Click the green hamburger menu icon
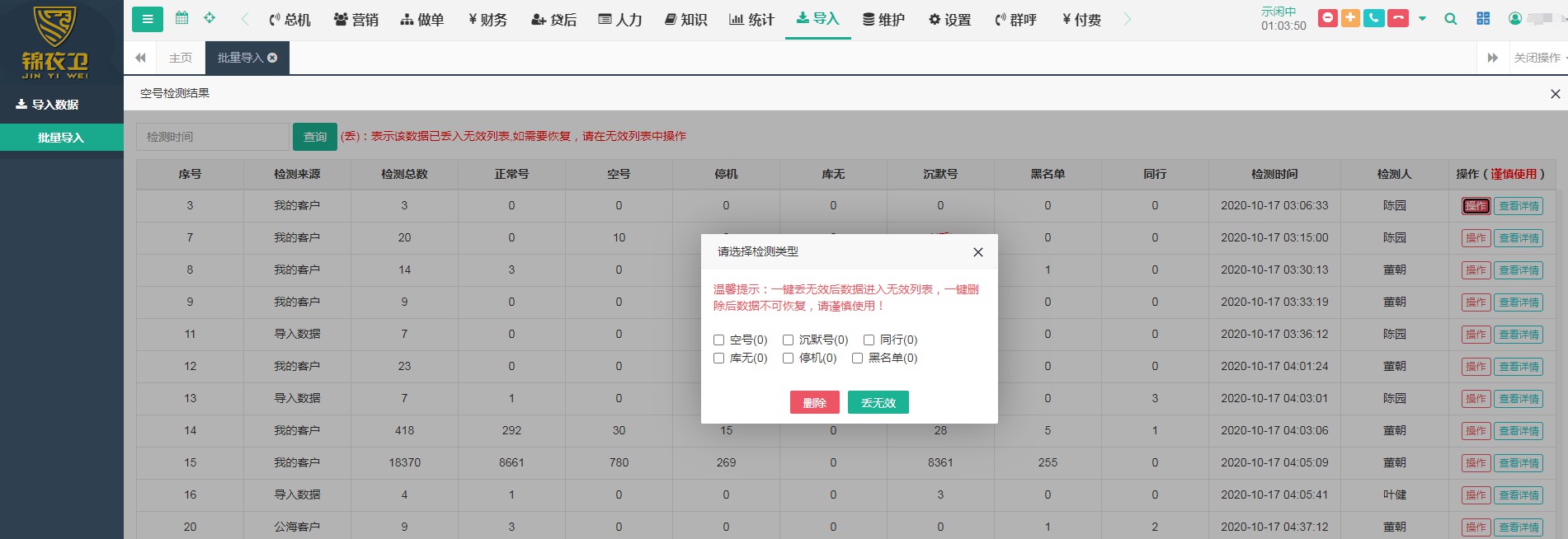Screen dimensions: 1568x539 (x=148, y=19)
